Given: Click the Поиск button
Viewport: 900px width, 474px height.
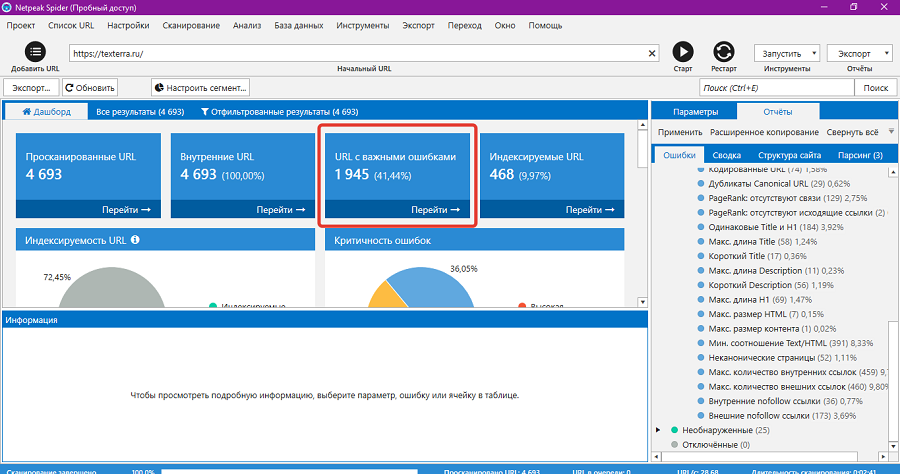Looking at the screenshot, I should pos(875,88).
